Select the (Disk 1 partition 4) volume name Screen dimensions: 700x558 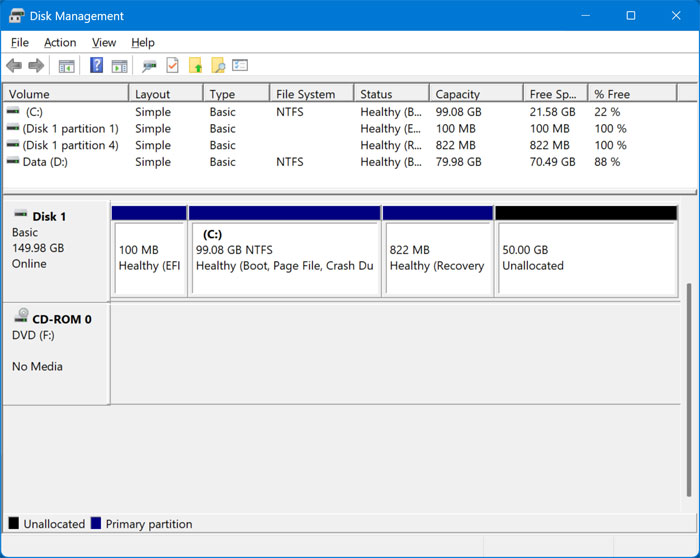tap(71, 145)
